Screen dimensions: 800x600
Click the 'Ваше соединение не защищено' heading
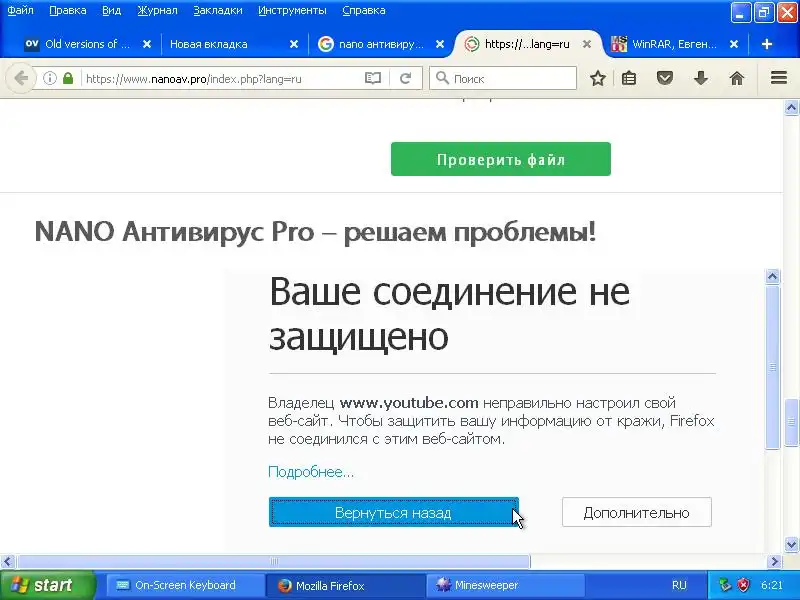449,314
